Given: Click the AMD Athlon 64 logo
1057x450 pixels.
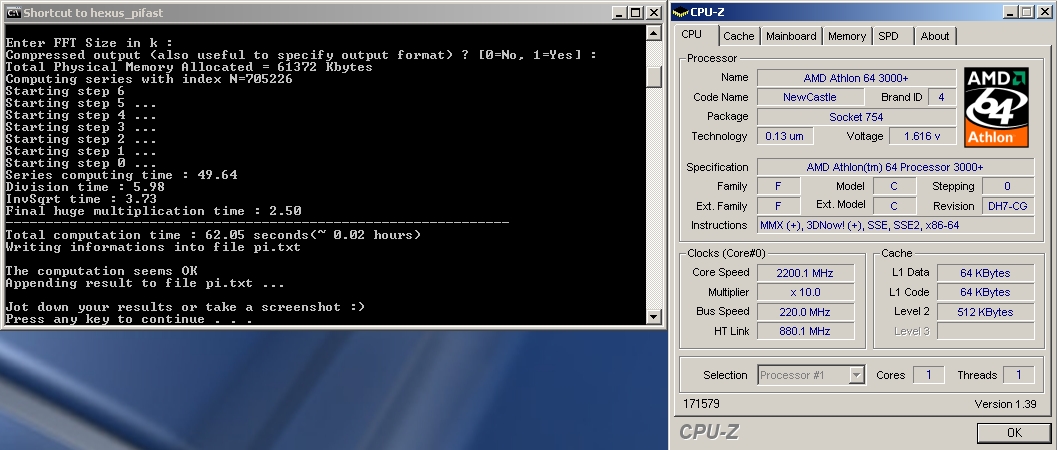Looking at the screenshot, I should coord(996,107).
